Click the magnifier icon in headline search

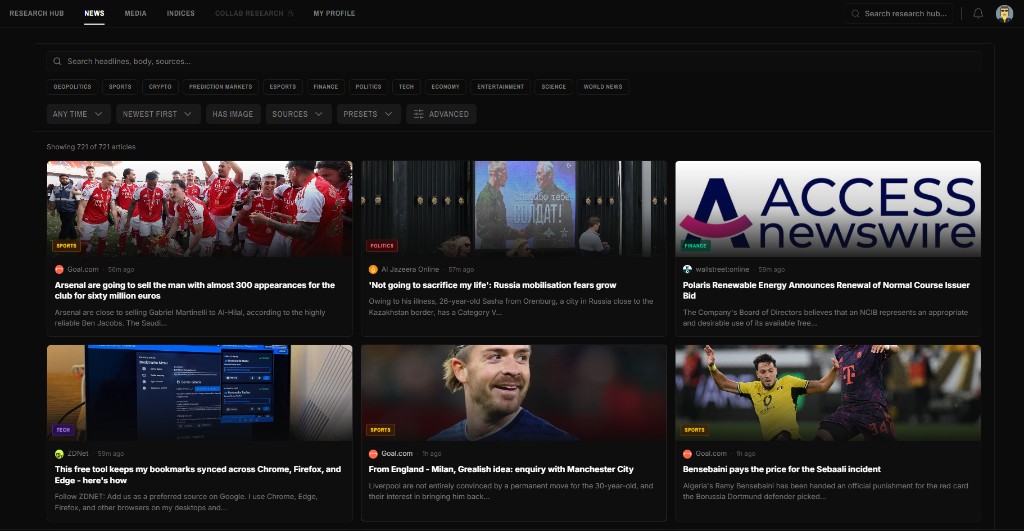coord(57,61)
